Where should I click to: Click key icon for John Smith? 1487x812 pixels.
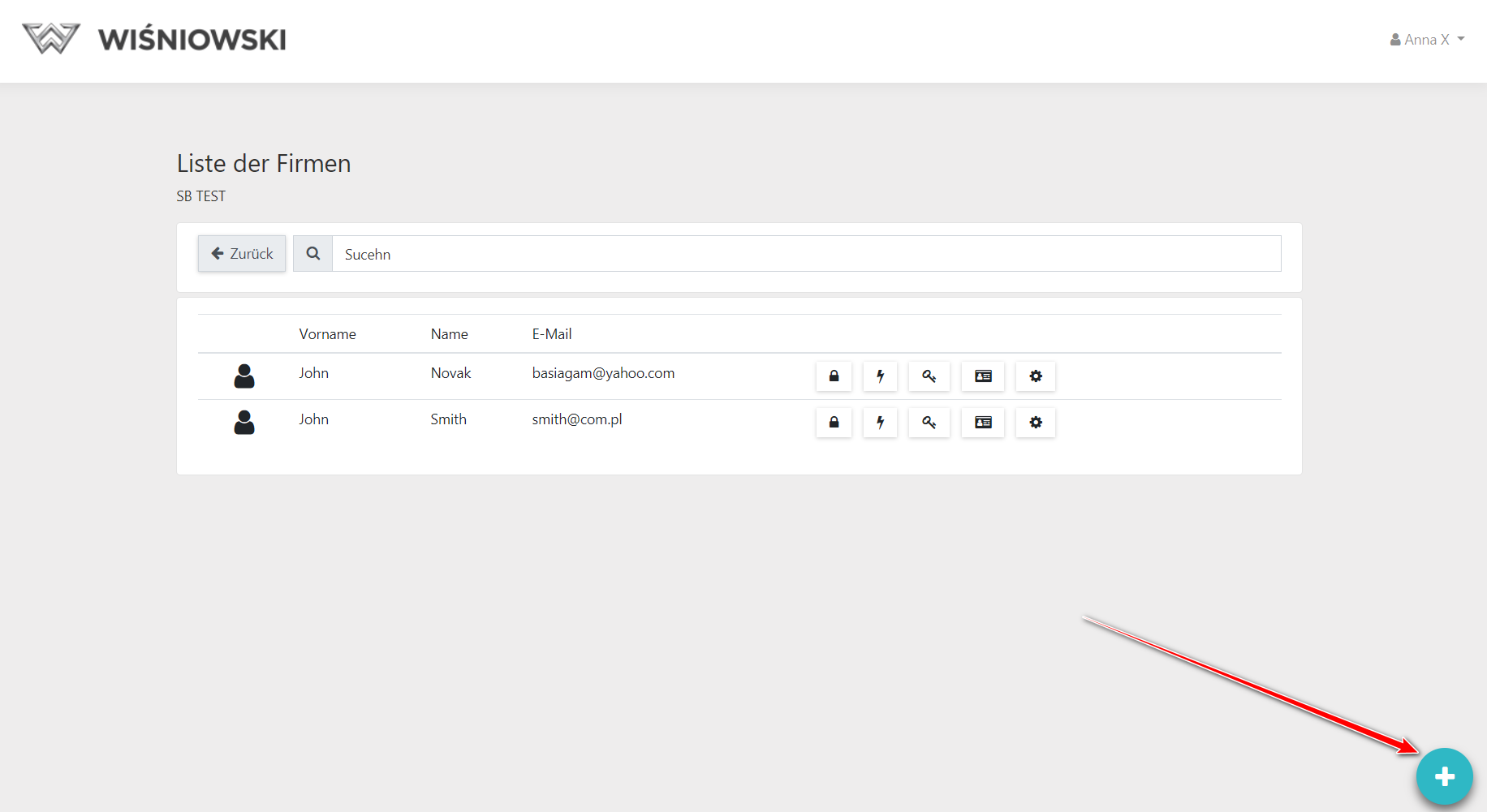pos(929,423)
